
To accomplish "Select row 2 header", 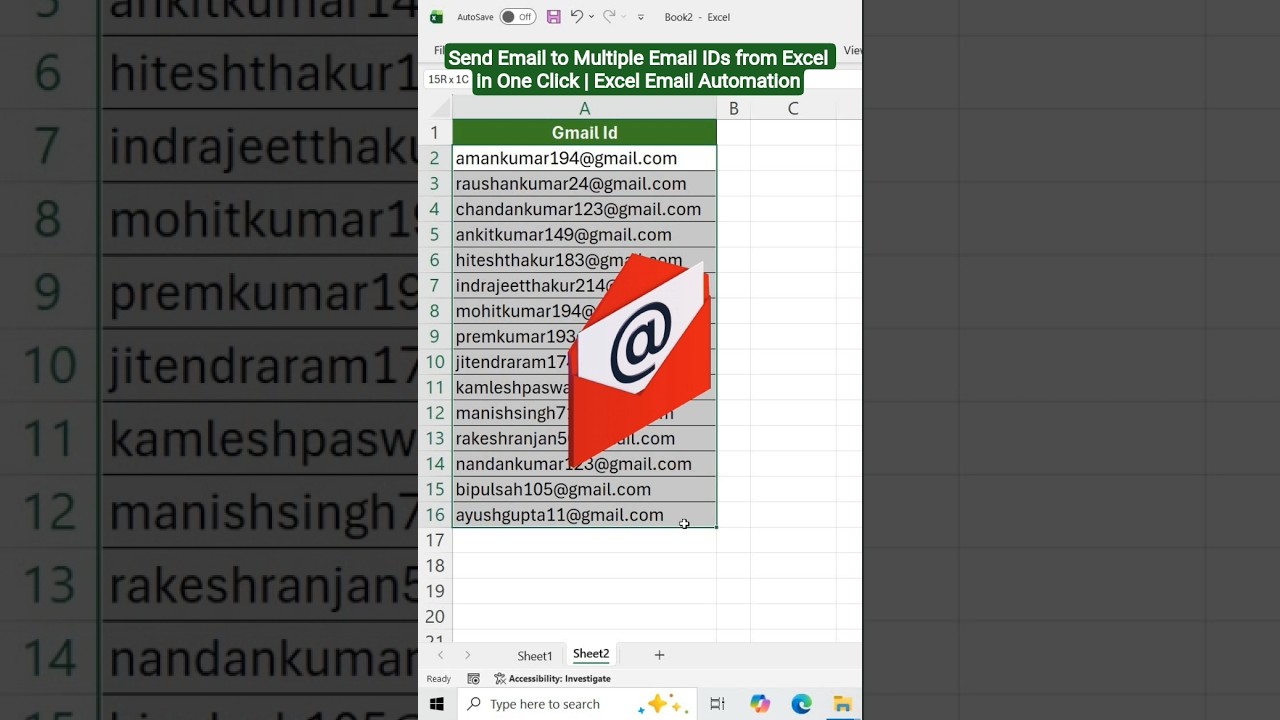I will point(435,158).
